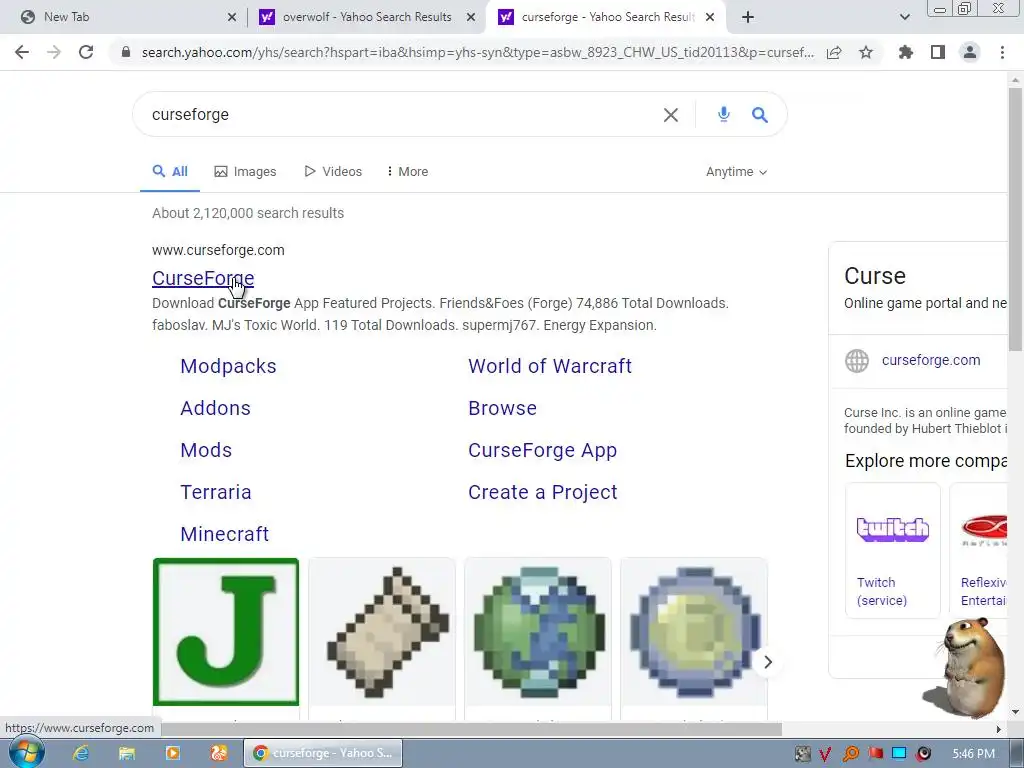This screenshot has height=768, width=1024.
Task: Open curseforge.com link in Curse panel
Action: (931, 360)
